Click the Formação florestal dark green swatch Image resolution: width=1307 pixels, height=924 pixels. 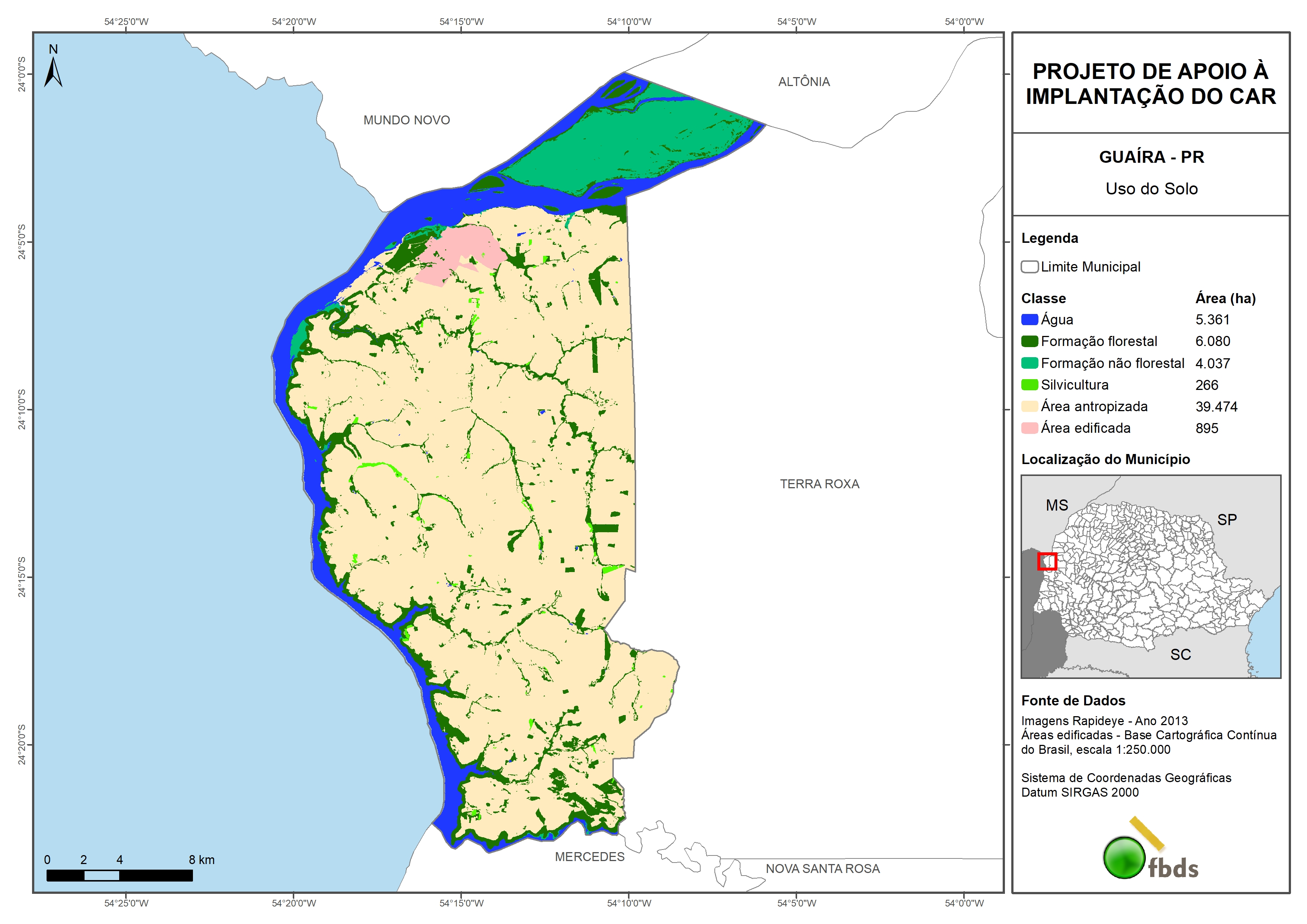[1029, 342]
